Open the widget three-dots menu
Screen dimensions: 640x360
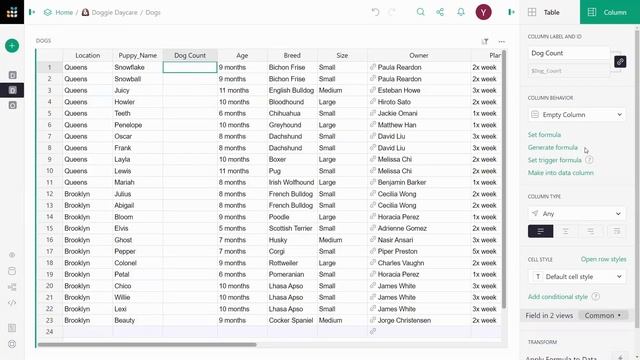coord(502,41)
